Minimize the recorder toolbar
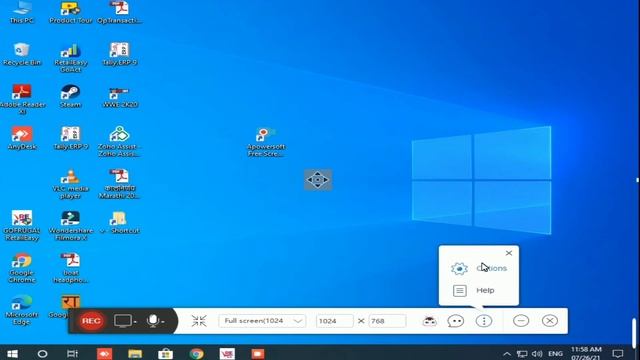Screen dimensions: 640x360 coord(521,321)
